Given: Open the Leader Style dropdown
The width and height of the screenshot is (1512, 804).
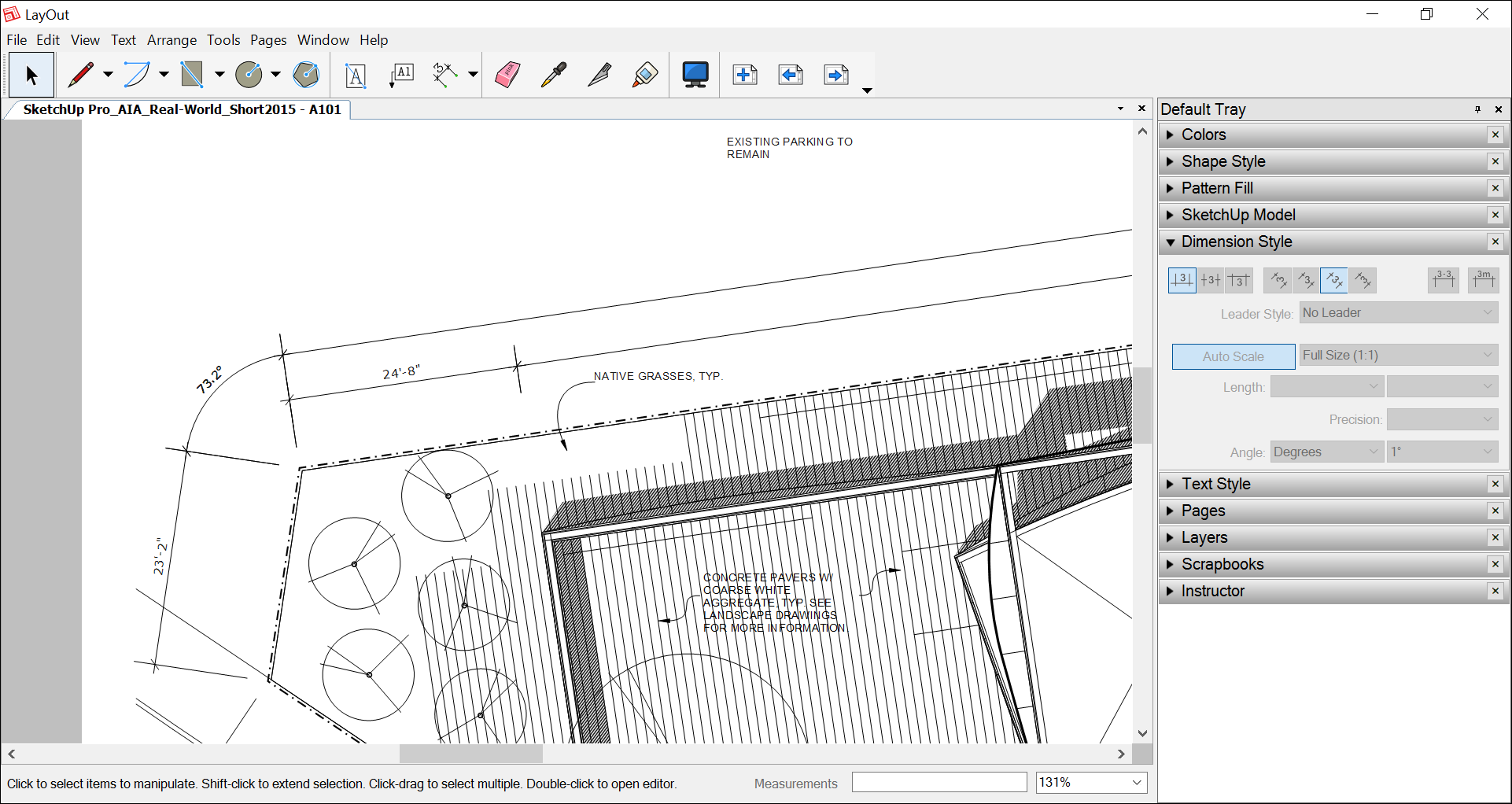Looking at the screenshot, I should (1398, 312).
